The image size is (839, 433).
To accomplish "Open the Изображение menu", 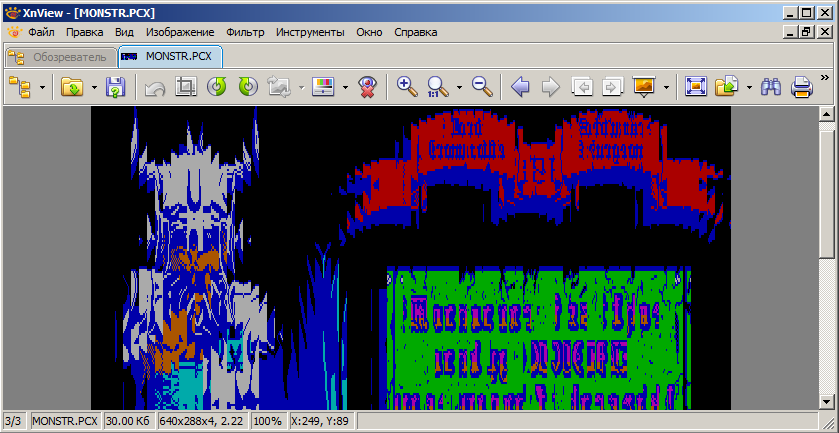I will point(180,32).
